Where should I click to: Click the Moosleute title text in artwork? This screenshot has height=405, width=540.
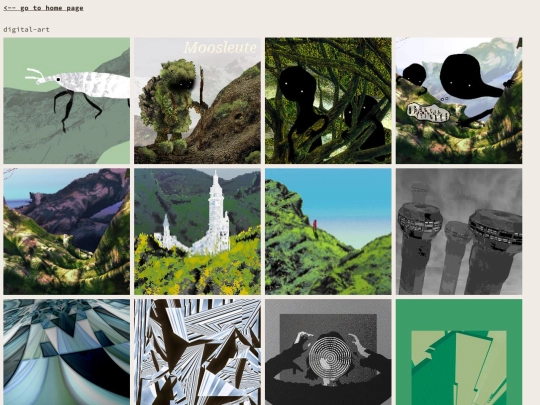pos(220,48)
